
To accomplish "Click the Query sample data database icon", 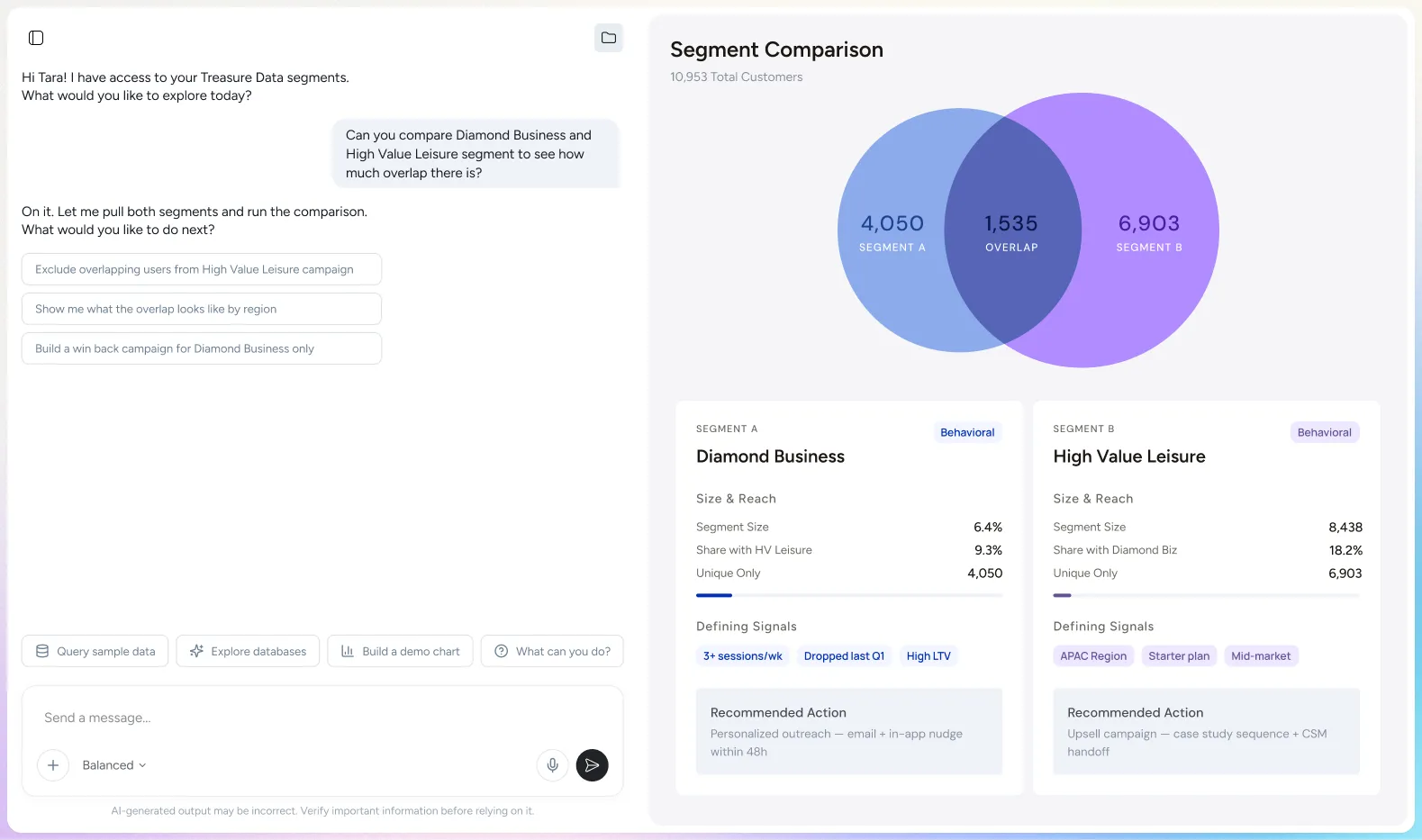I will pyautogui.click(x=42, y=651).
